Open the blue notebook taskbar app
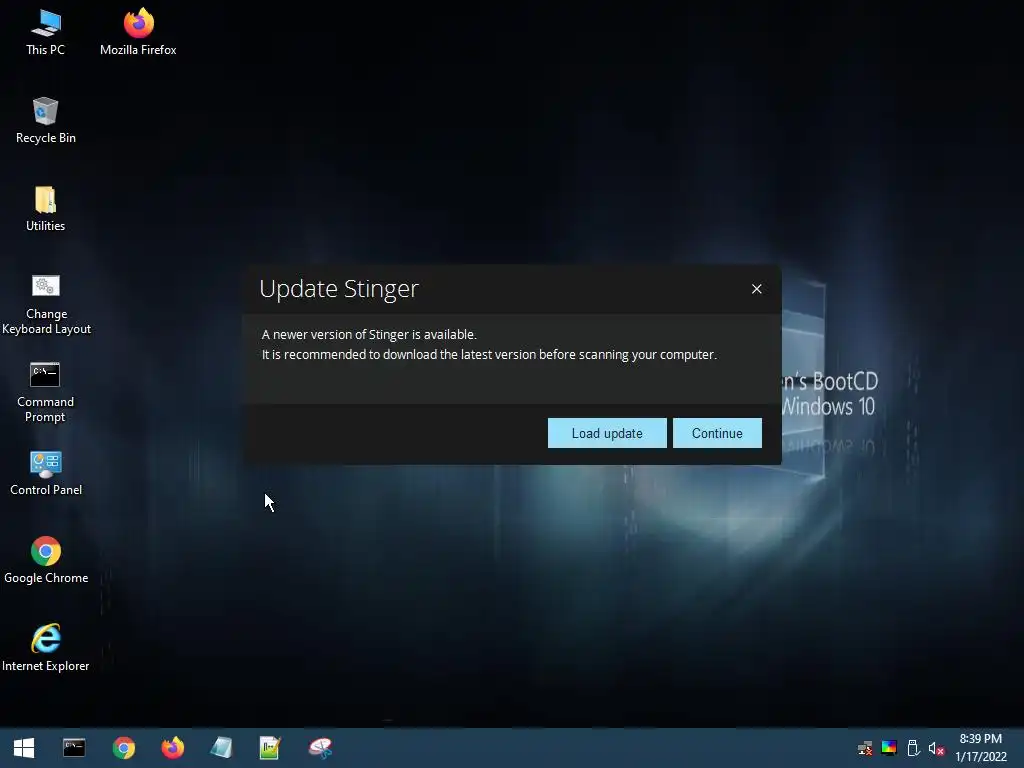 pos(221,748)
